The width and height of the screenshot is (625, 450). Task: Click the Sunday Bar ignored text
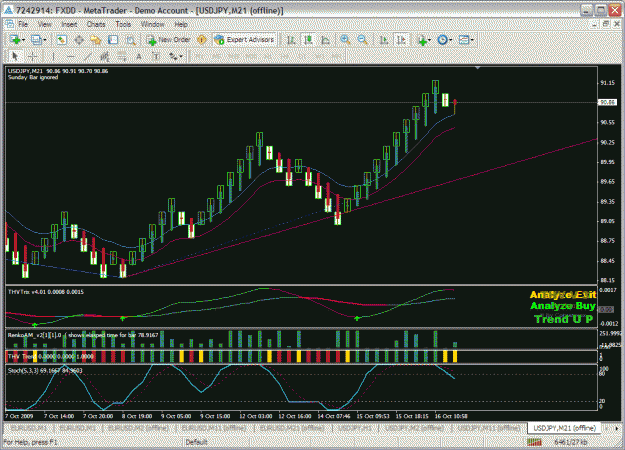tap(33, 77)
